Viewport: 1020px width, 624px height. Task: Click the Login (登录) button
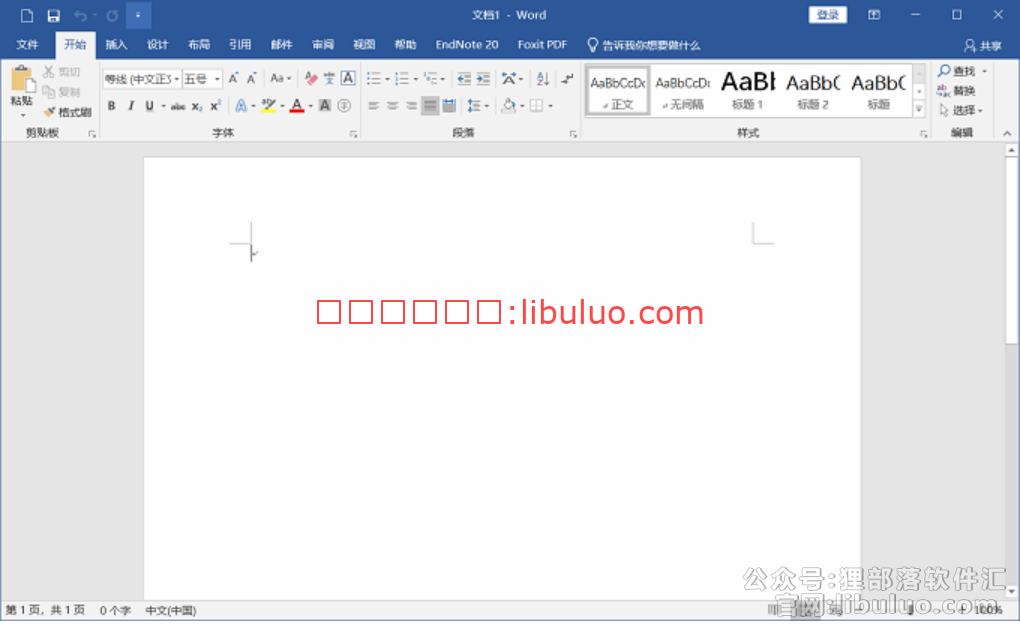[x=827, y=15]
